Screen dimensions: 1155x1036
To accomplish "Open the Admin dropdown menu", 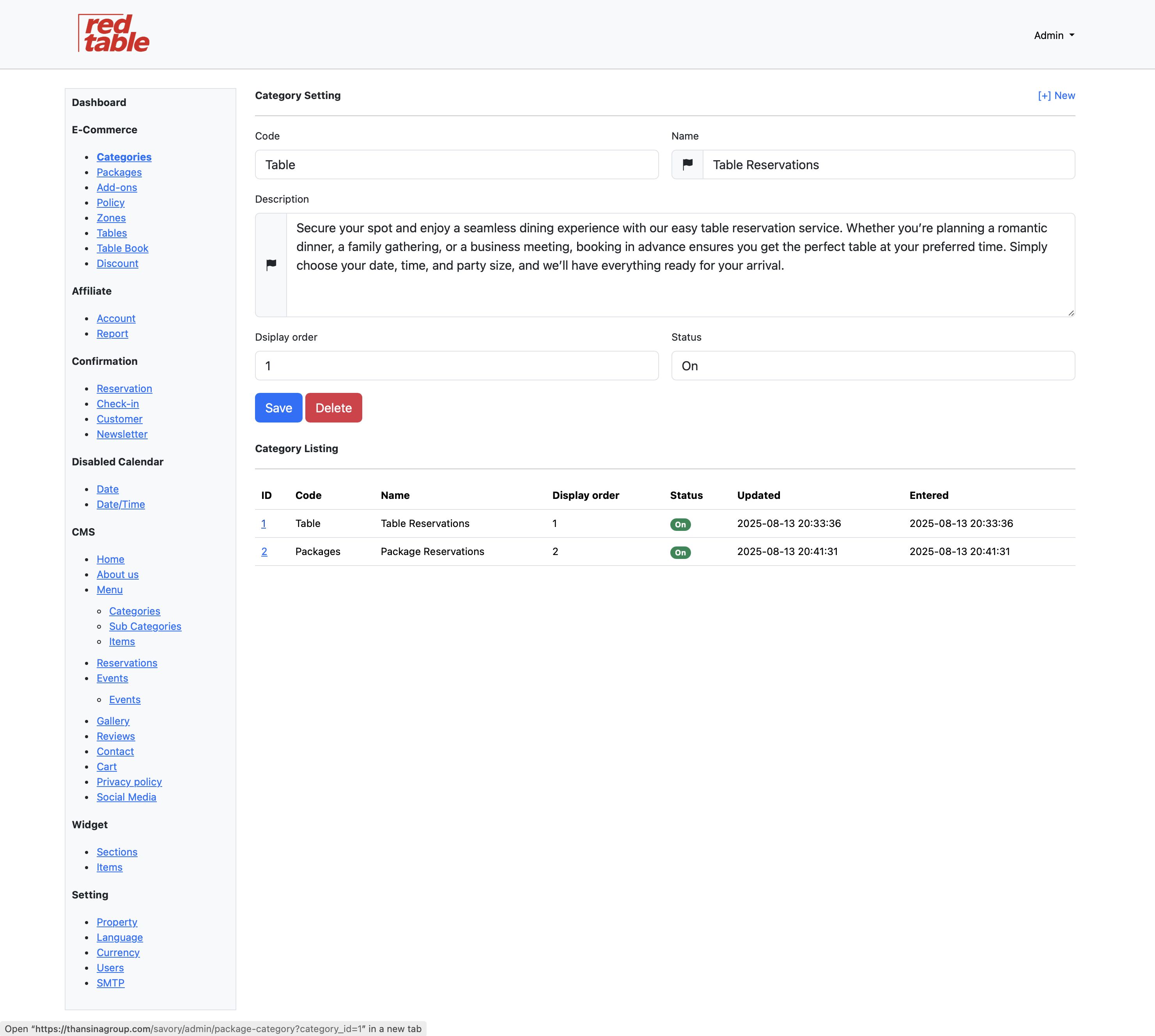I will pyautogui.click(x=1054, y=35).
